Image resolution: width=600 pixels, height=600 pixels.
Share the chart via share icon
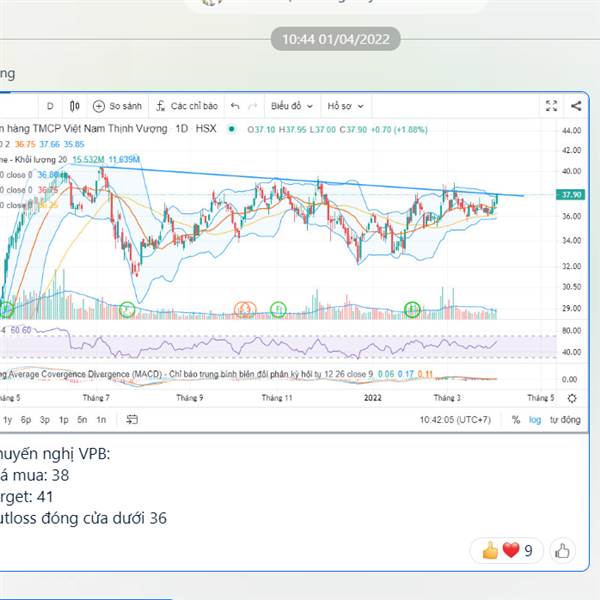(576, 106)
